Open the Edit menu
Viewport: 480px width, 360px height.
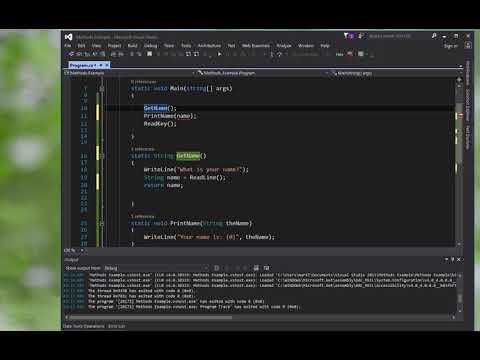pyautogui.click(x=81, y=46)
